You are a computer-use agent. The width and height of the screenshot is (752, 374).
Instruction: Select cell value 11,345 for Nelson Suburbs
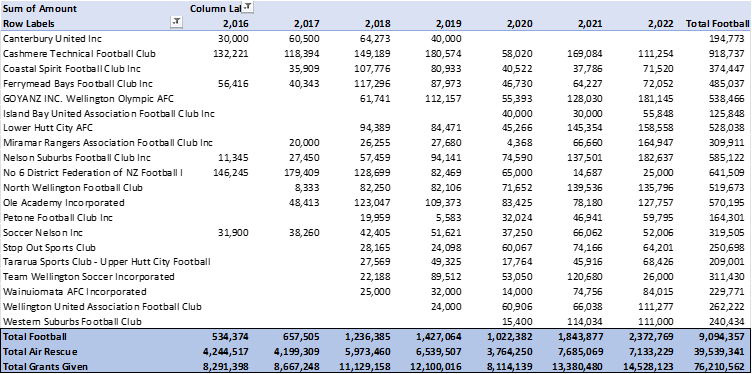coord(234,158)
